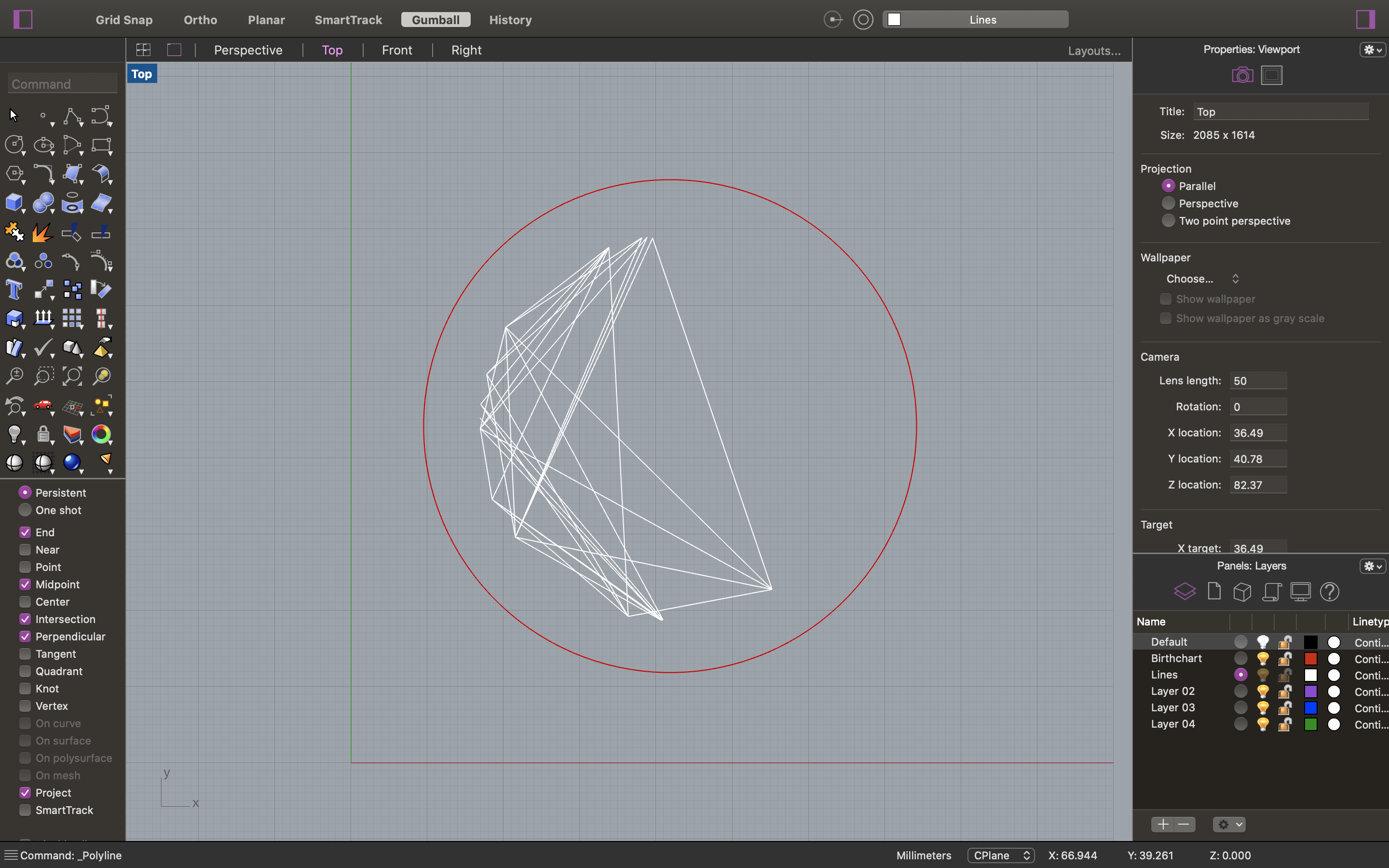Open layer options gear dropdown at bottom
Viewport: 1389px width, 868px height.
point(1228,825)
